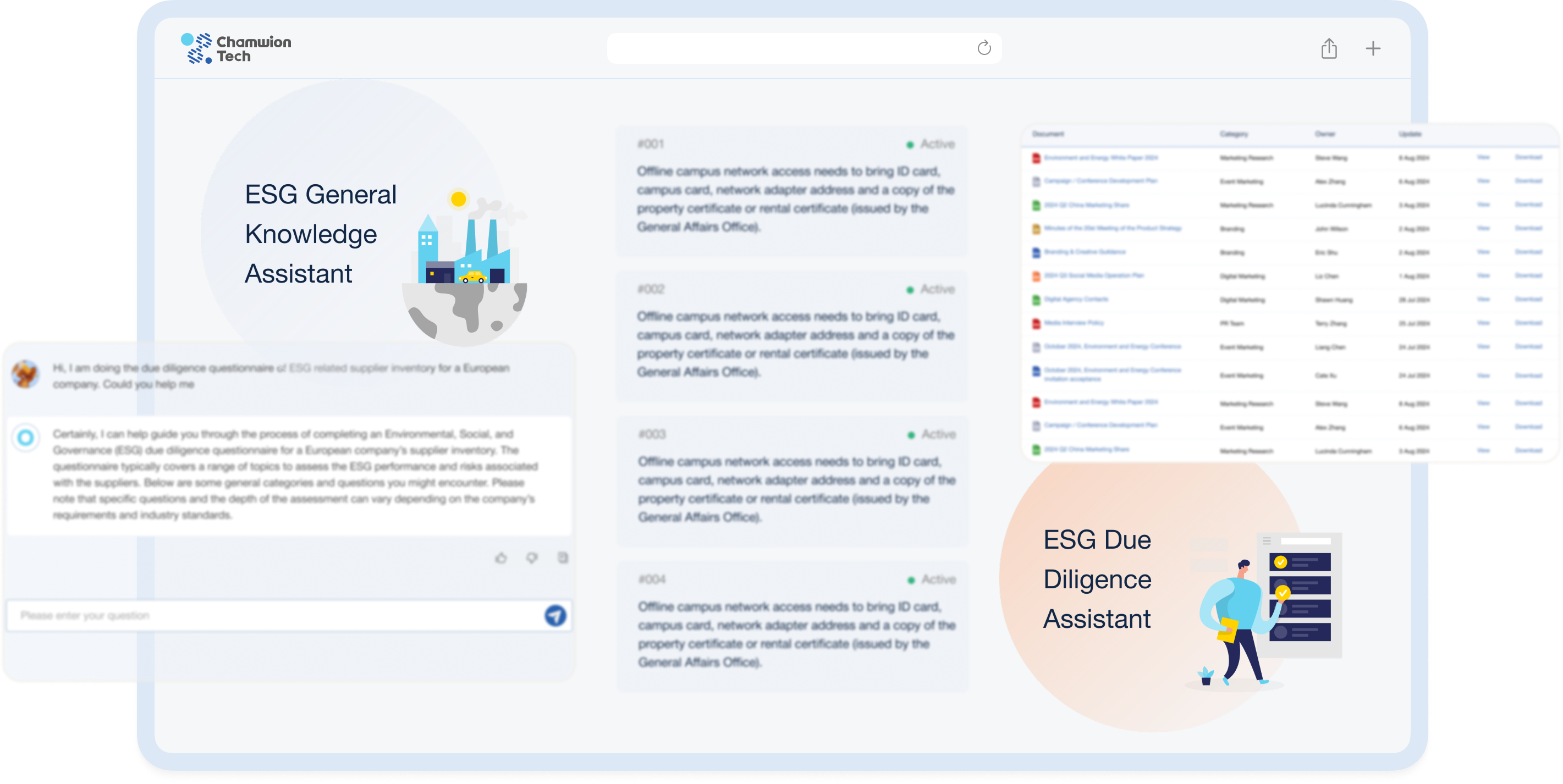Click the share icon at top right
The image size is (1563, 784).
coord(1329,48)
